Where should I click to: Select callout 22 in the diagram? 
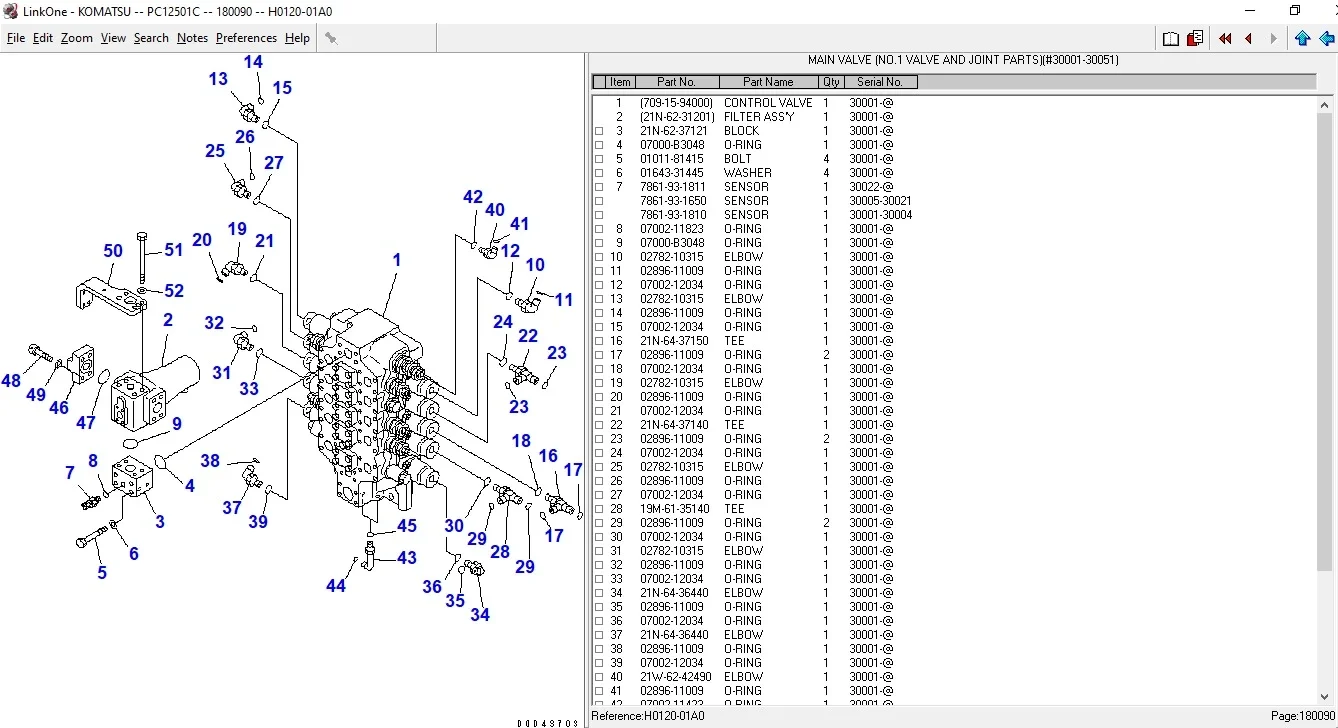tap(528, 336)
